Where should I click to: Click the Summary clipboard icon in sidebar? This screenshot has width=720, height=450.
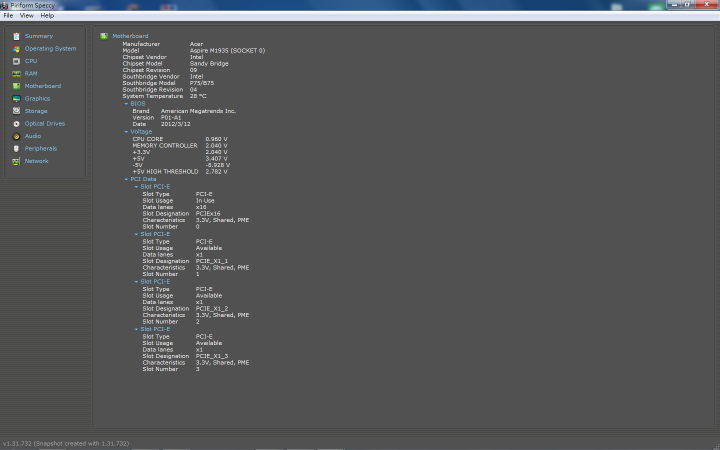tap(17, 36)
